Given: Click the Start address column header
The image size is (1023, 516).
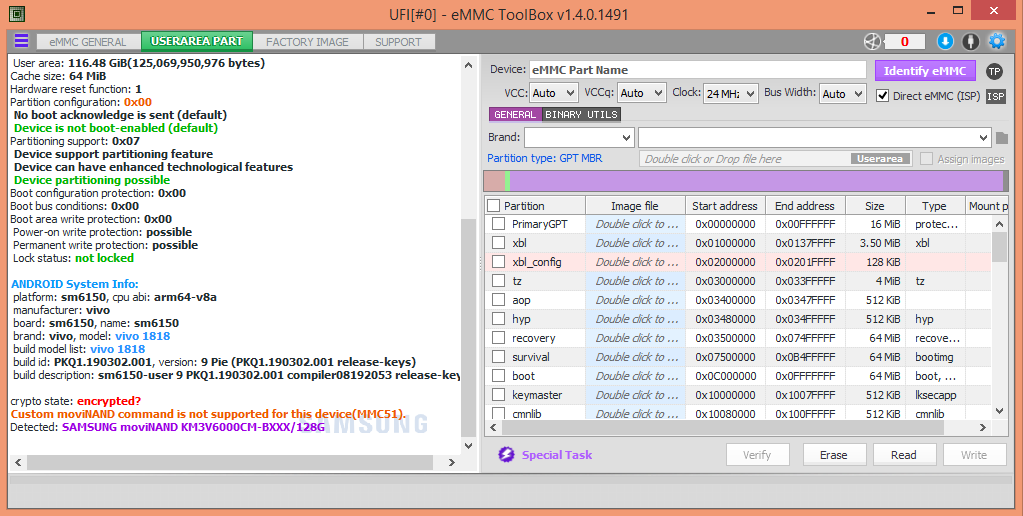Looking at the screenshot, I should click(x=725, y=205).
